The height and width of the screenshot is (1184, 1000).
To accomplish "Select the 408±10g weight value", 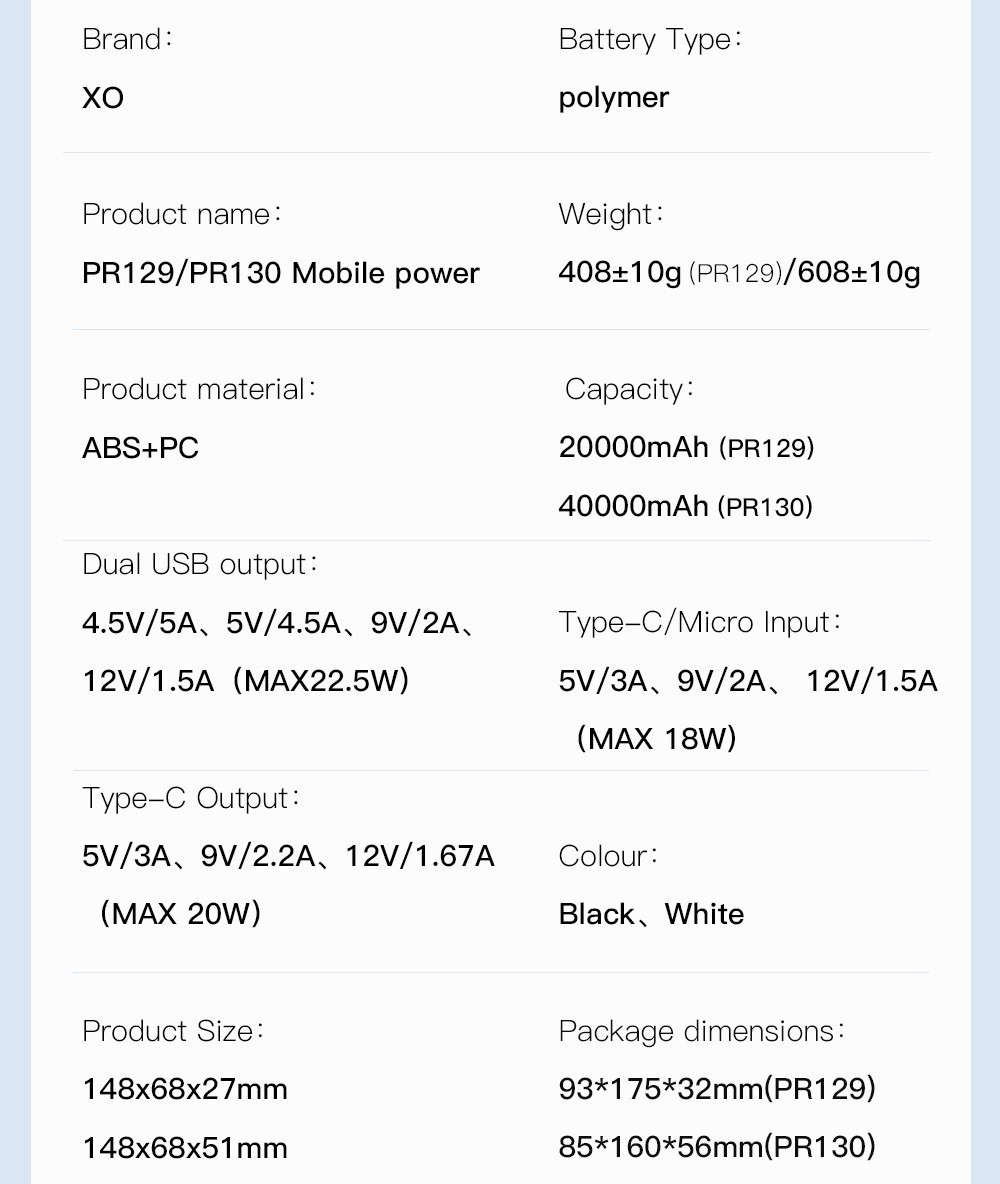I will tap(620, 272).
